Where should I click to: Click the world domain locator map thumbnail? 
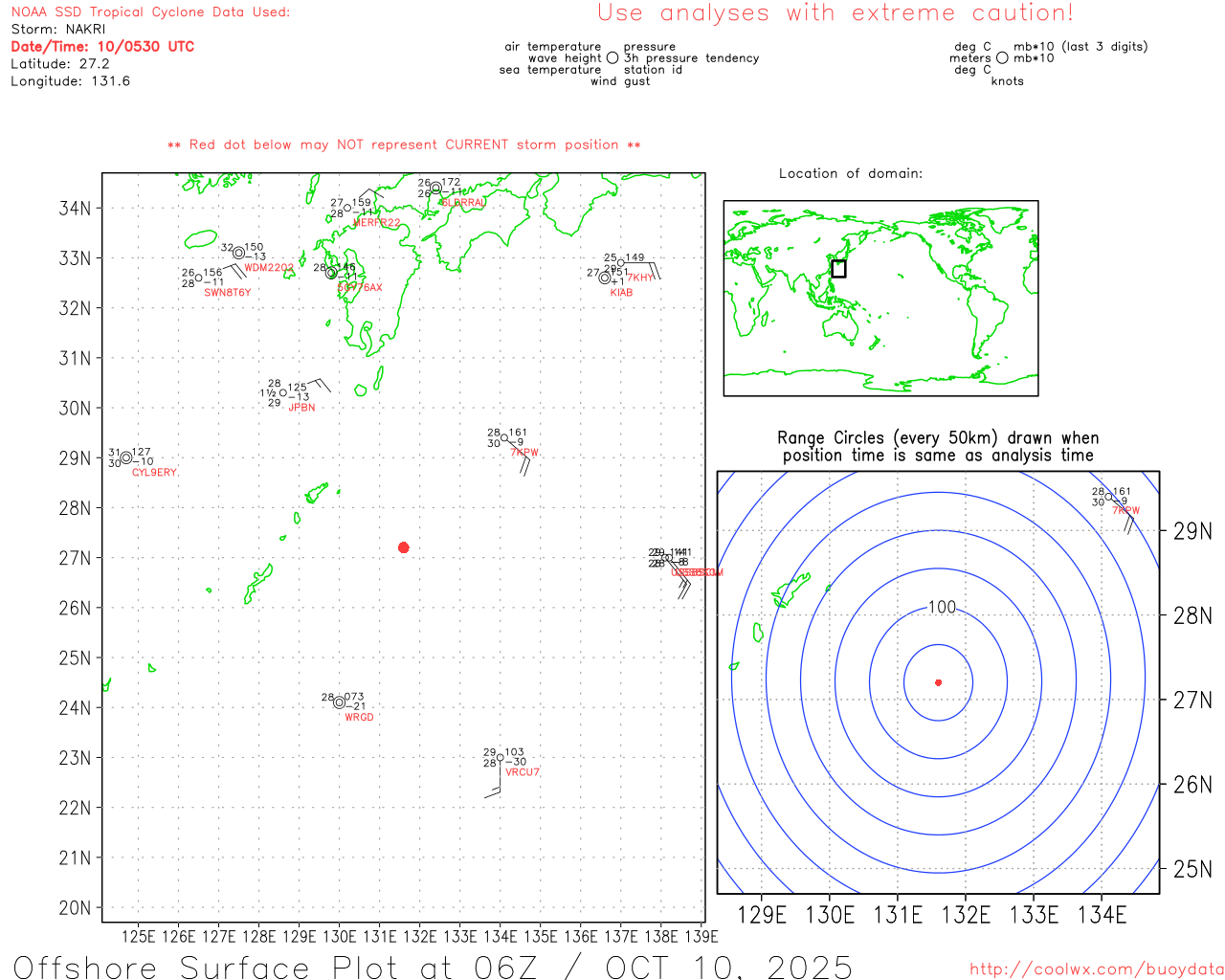[880, 299]
